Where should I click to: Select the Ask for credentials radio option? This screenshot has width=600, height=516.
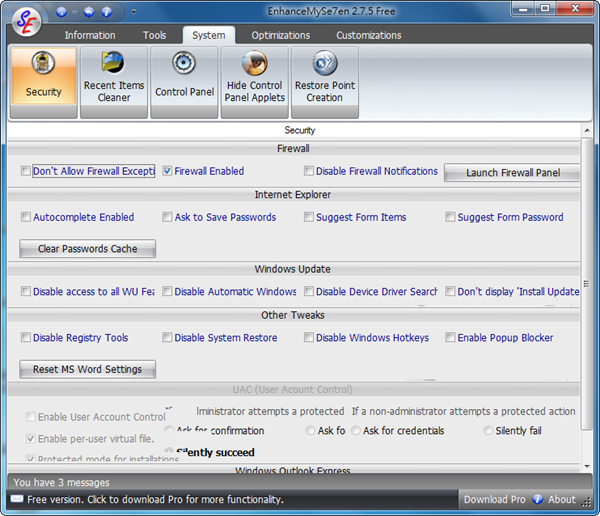(x=355, y=431)
